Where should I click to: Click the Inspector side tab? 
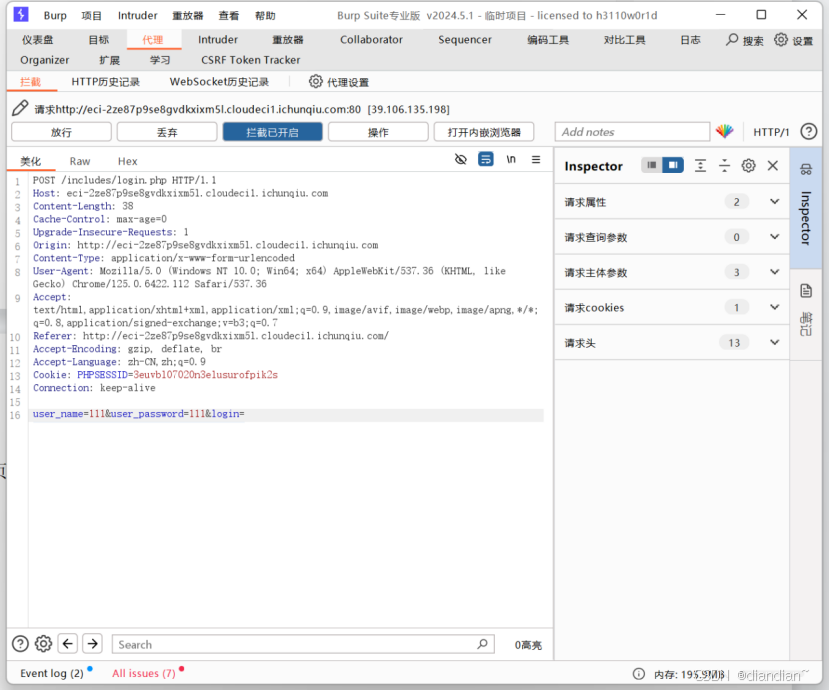[x=806, y=208]
